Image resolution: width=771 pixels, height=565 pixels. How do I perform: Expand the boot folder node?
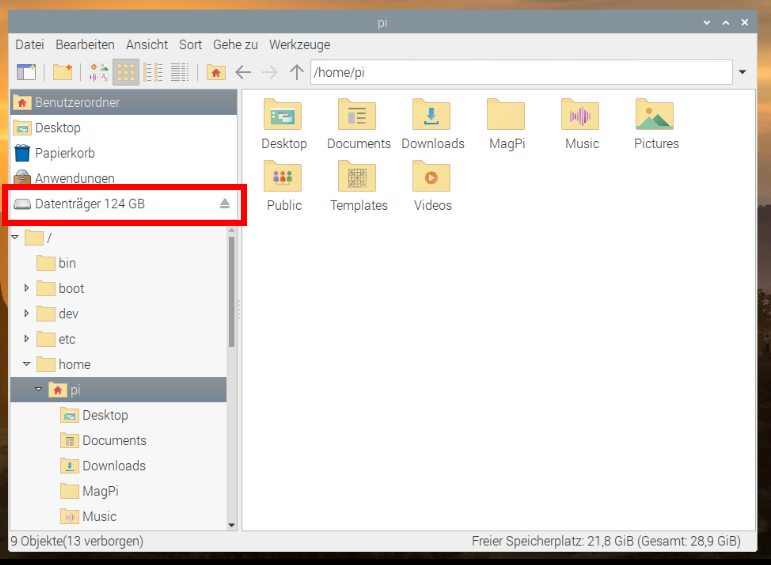(27, 288)
